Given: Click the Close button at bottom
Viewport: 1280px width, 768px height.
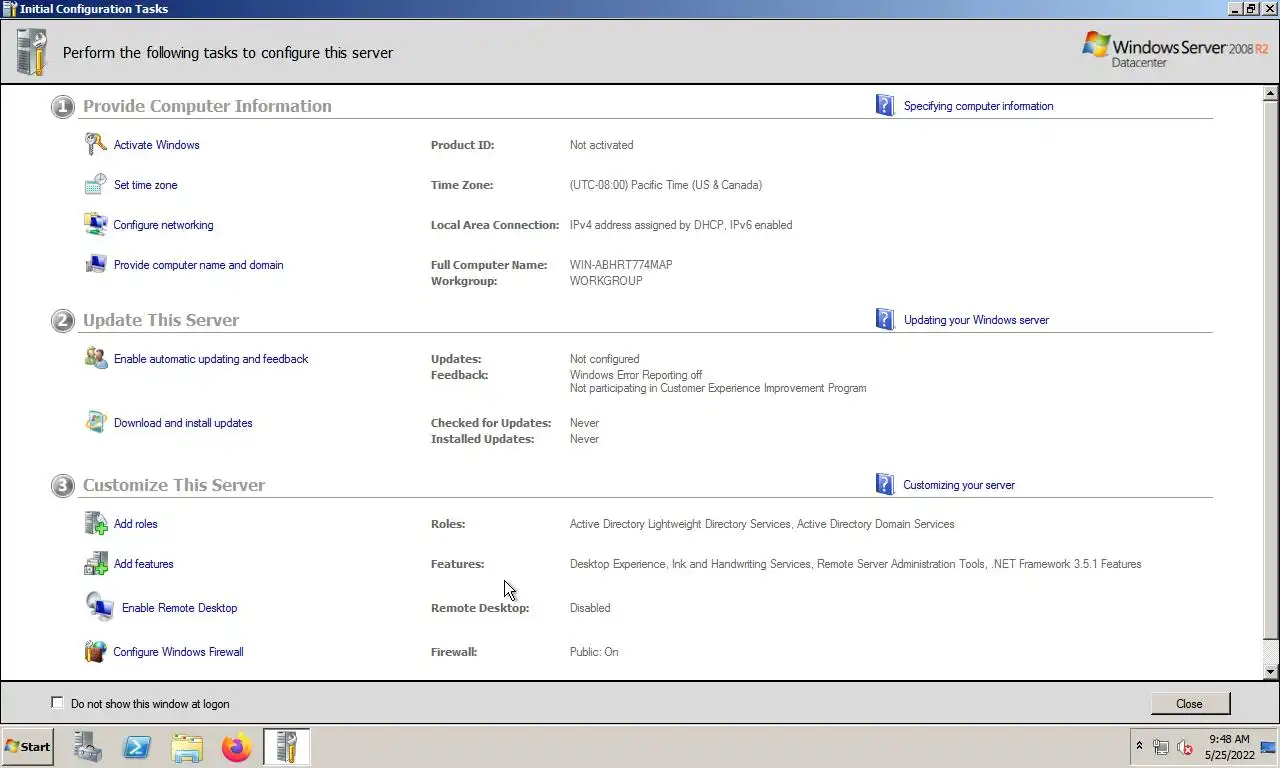Looking at the screenshot, I should 1190,703.
